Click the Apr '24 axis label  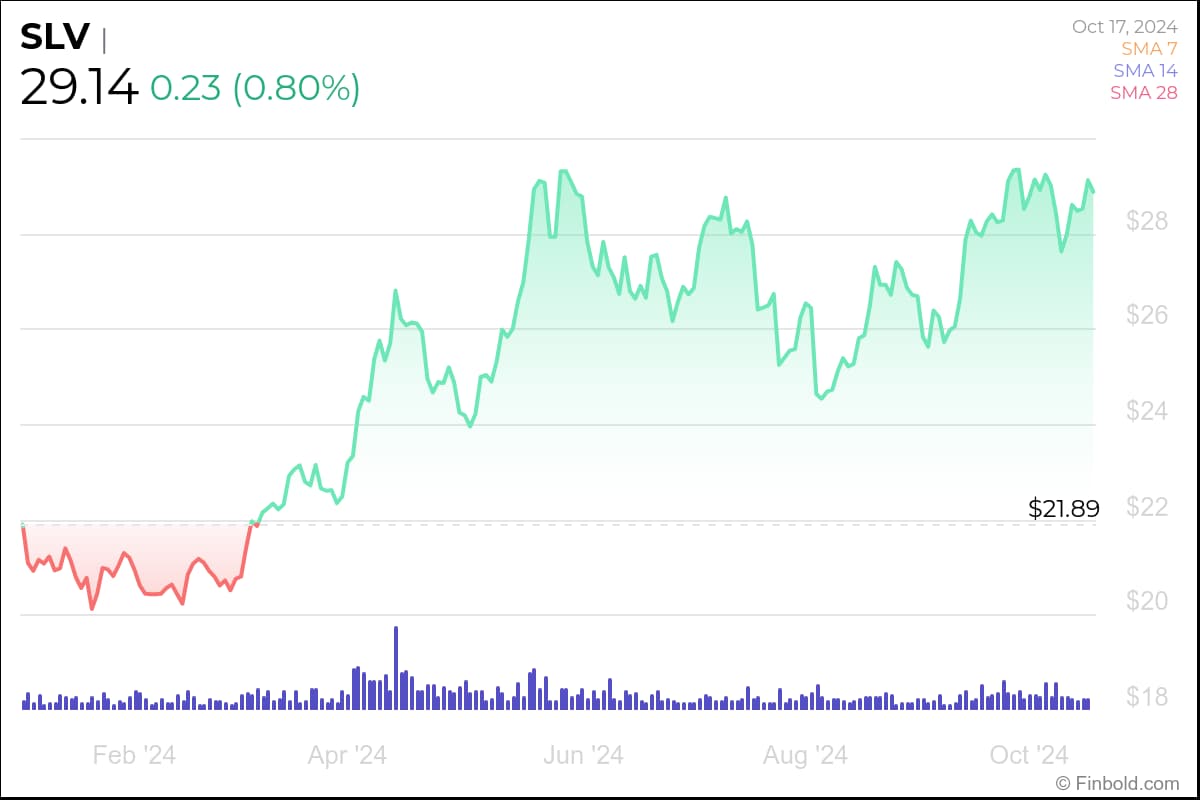pyautogui.click(x=348, y=755)
